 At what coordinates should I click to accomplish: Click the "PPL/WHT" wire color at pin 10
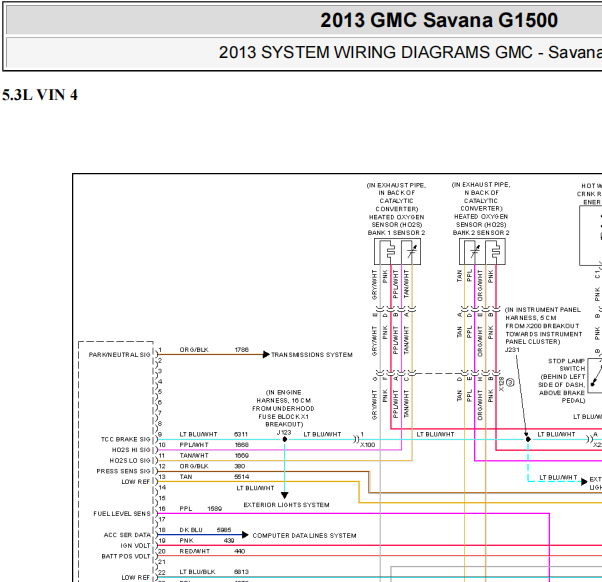[x=194, y=445]
